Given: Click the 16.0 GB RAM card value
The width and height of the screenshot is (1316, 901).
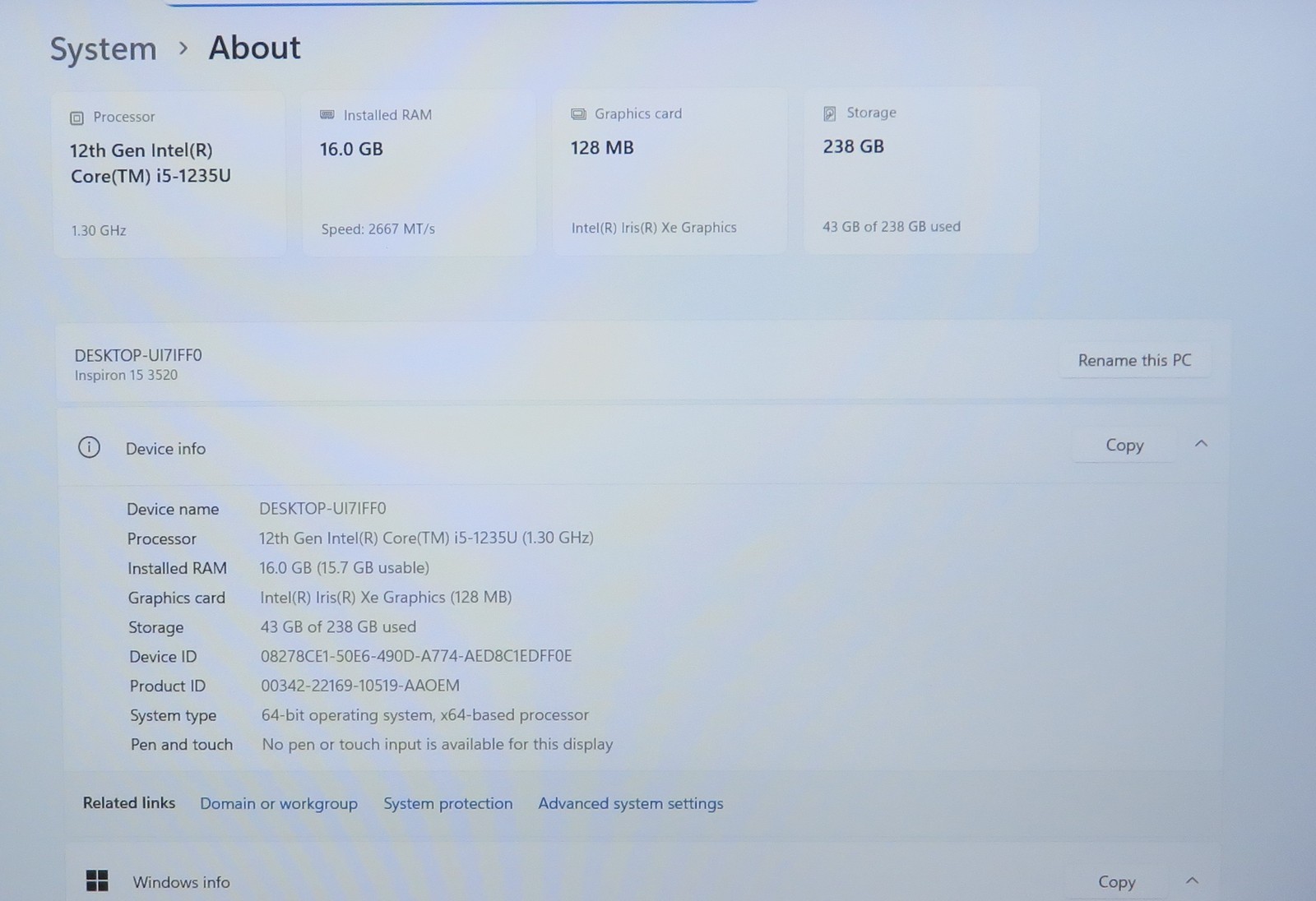Looking at the screenshot, I should 351,149.
